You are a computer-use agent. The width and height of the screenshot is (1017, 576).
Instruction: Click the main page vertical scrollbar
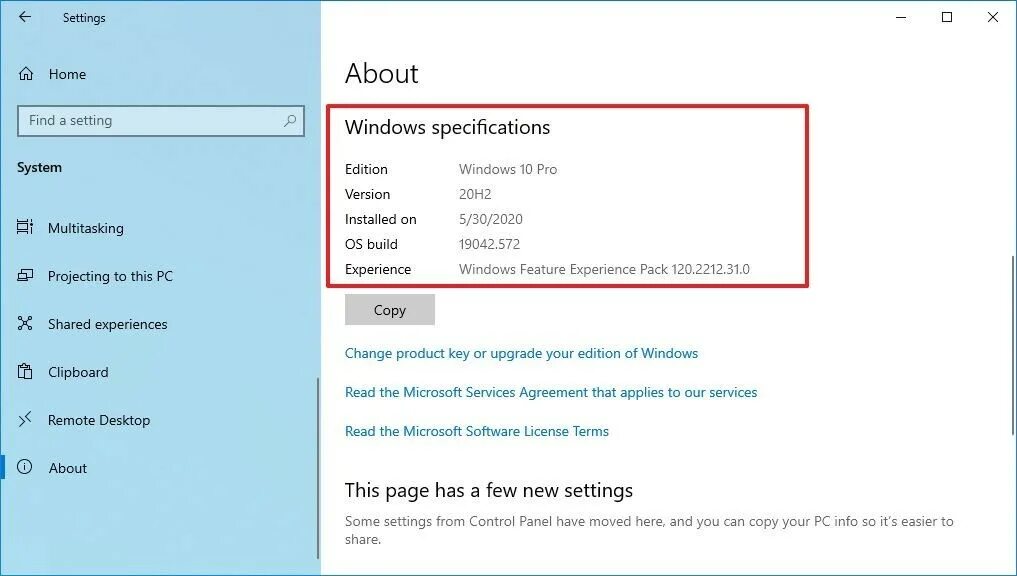[x=1012, y=345]
